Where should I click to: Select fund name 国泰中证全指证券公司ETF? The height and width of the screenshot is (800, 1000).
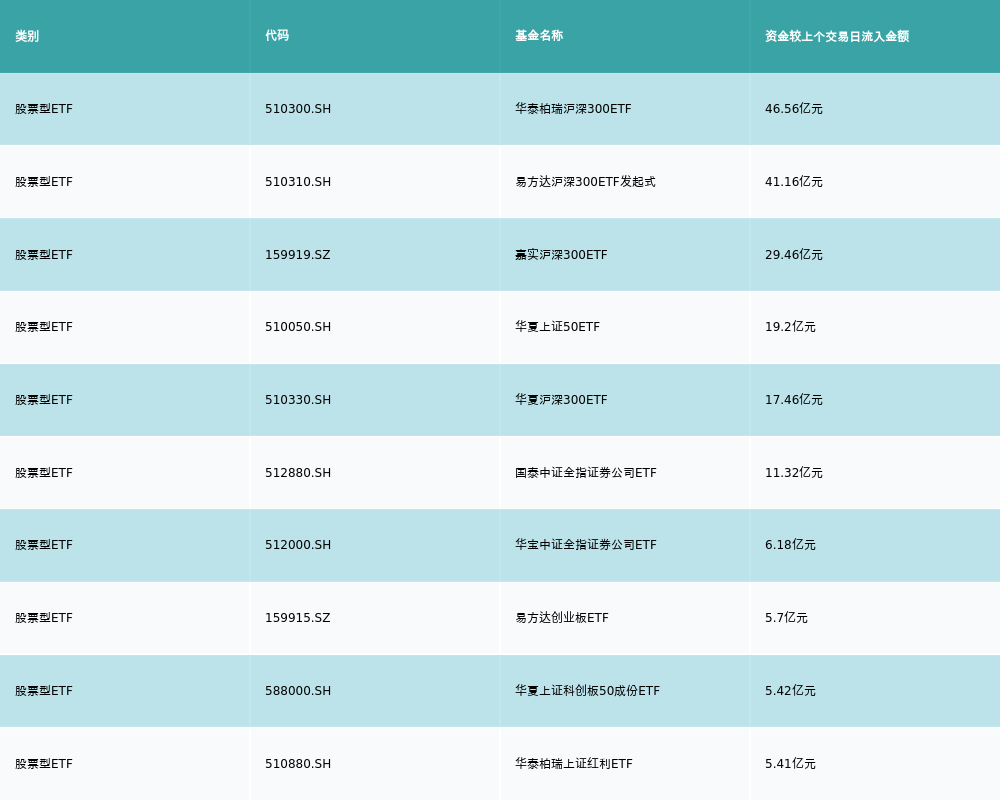[x=585, y=473]
